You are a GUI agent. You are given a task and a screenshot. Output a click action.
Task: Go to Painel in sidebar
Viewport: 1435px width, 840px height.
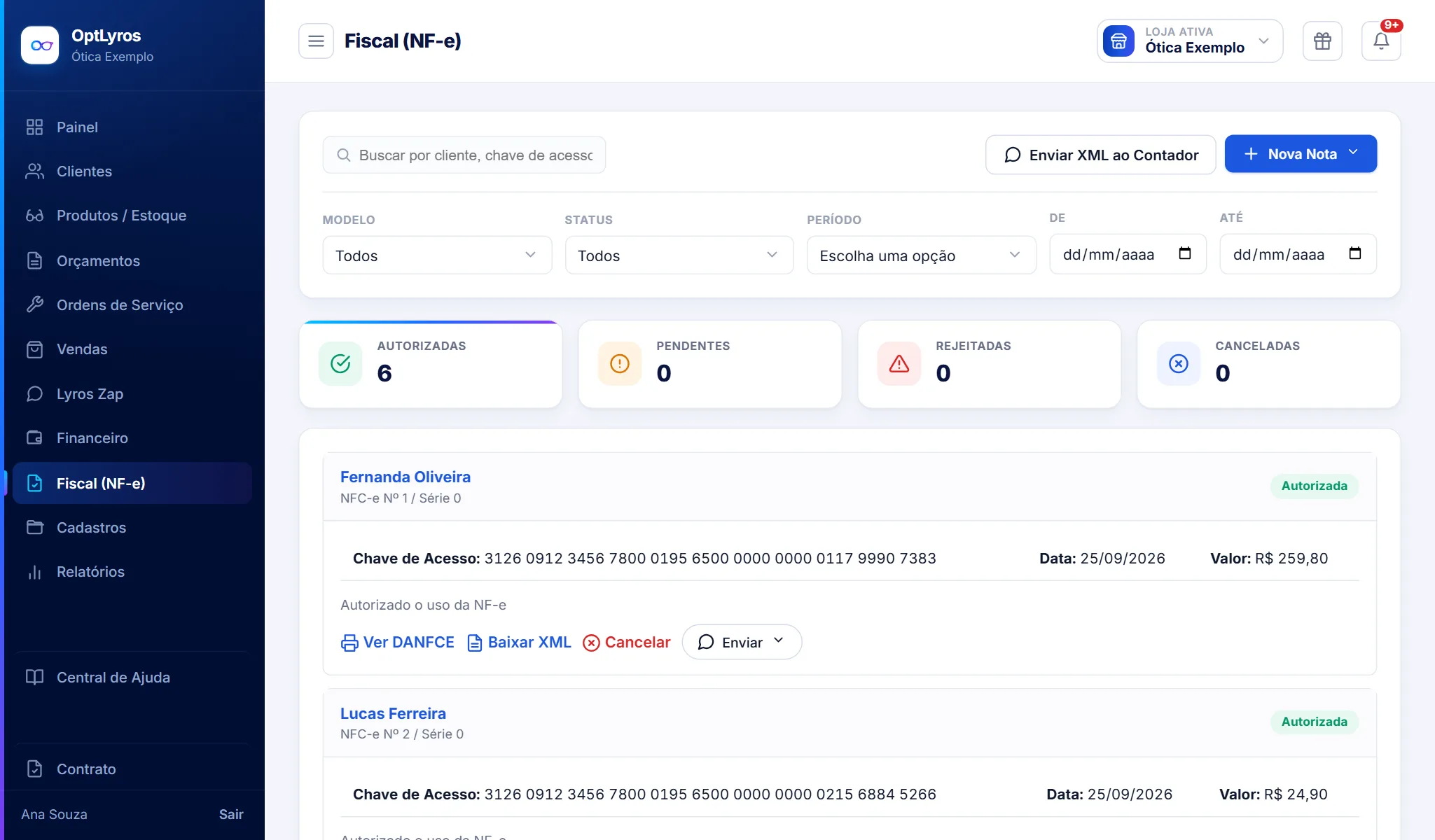pos(132,127)
